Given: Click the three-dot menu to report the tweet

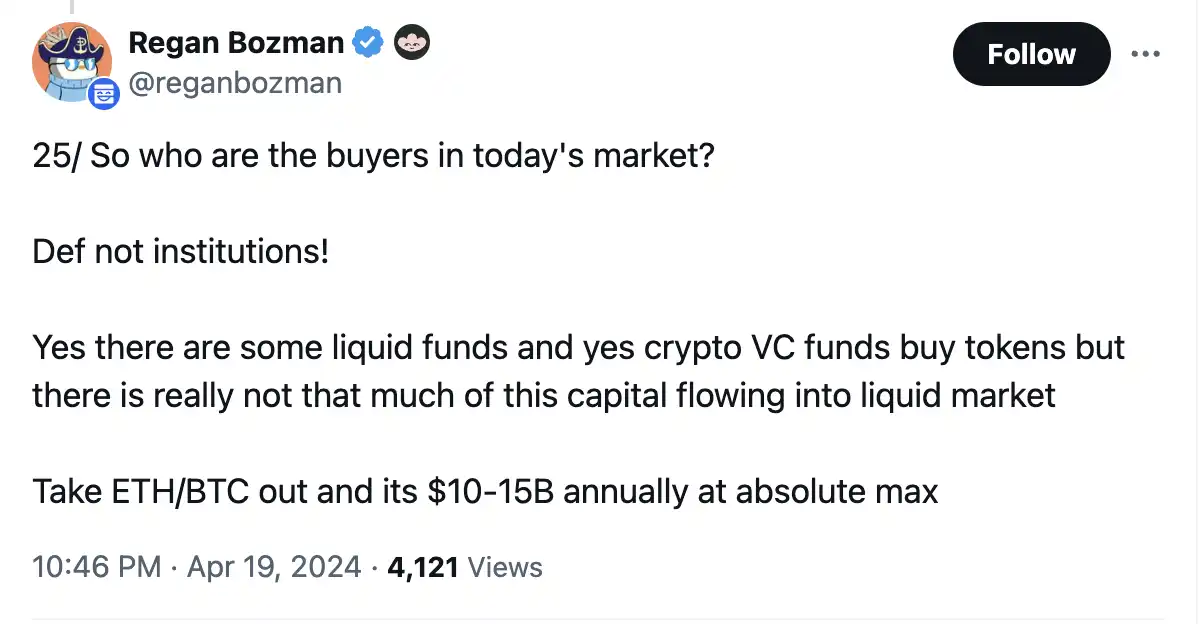Looking at the screenshot, I should tap(1146, 54).
